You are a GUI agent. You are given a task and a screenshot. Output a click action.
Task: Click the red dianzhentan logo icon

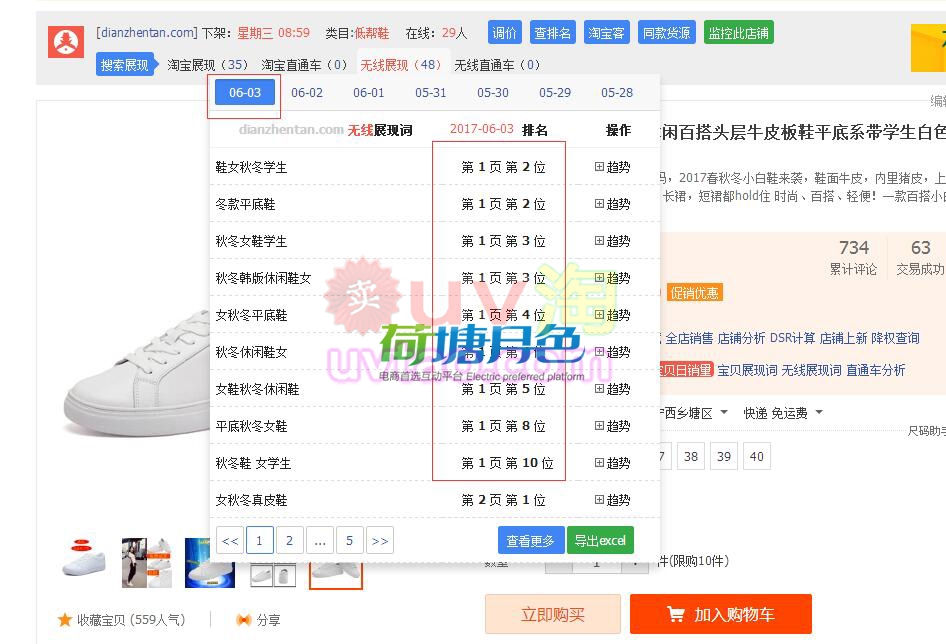(x=66, y=41)
